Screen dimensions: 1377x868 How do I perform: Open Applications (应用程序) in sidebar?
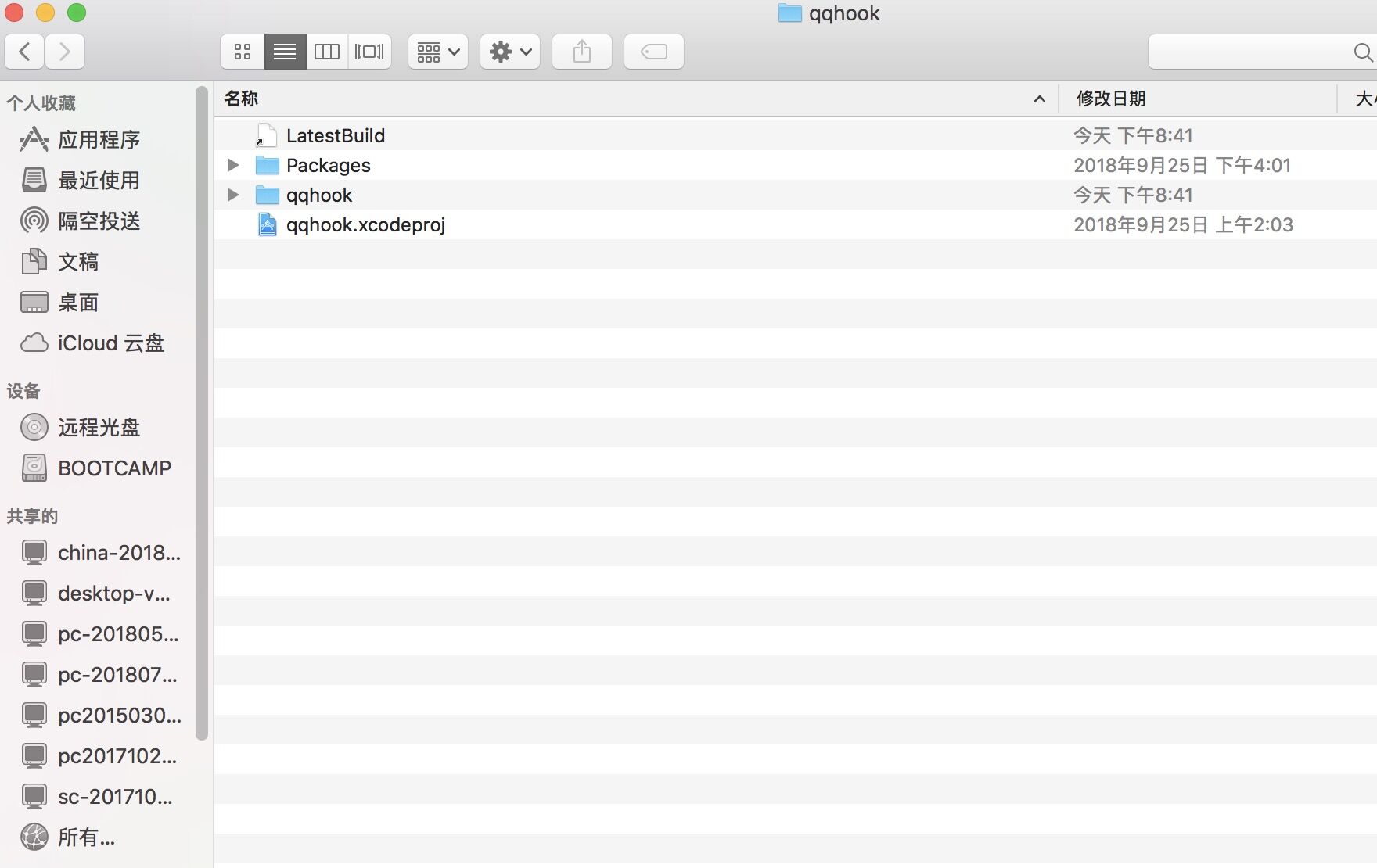[x=99, y=140]
